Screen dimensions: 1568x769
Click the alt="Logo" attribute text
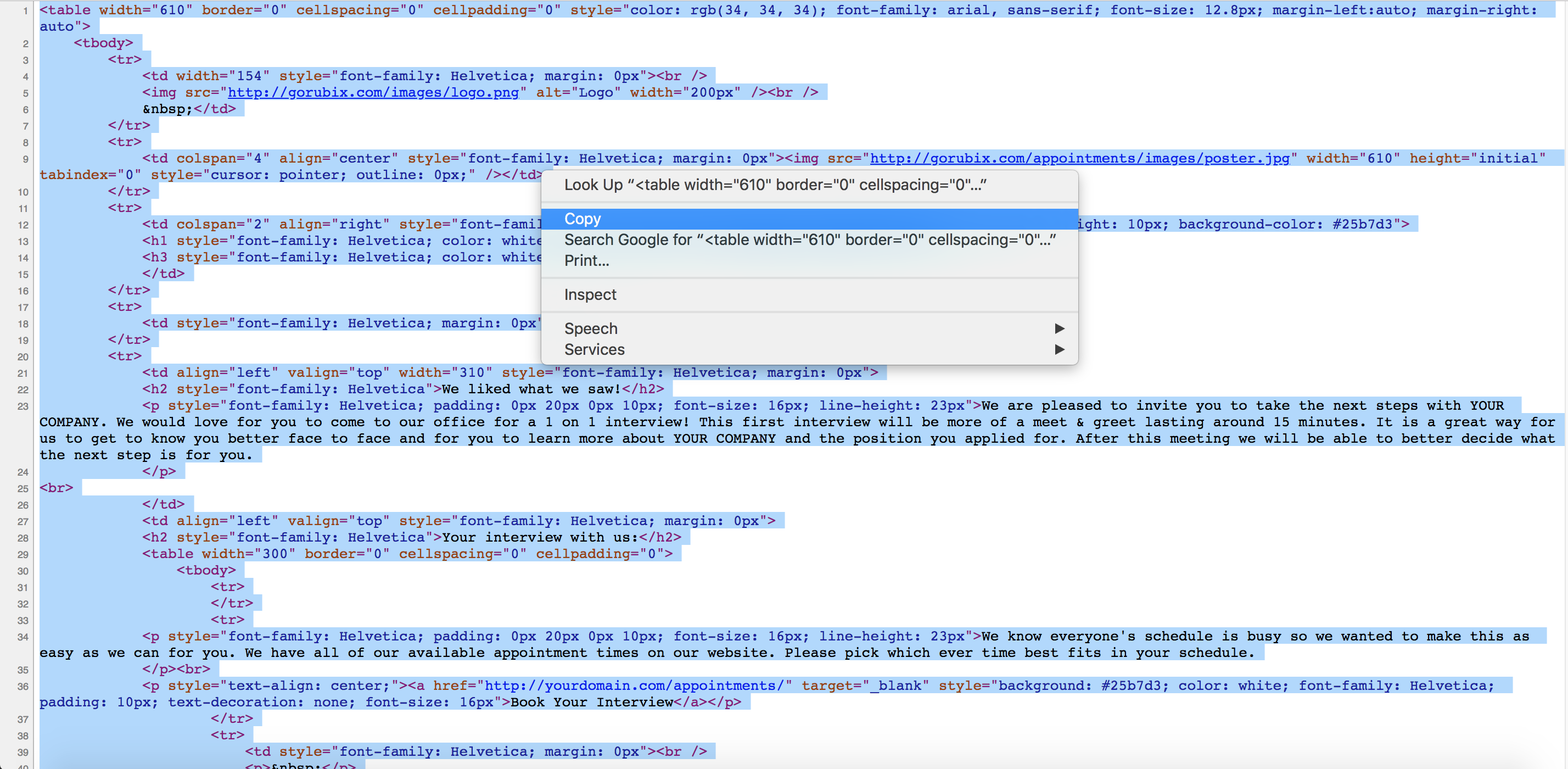click(578, 92)
